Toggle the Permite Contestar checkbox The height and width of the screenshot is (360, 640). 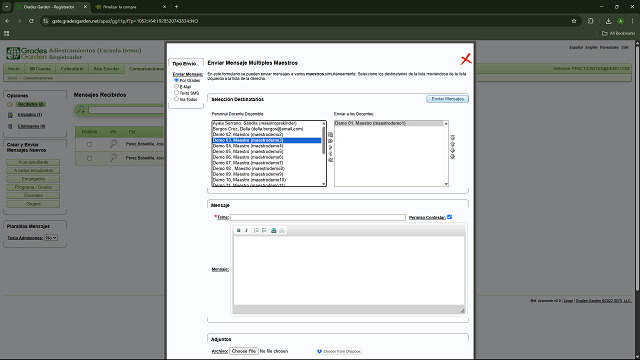pyautogui.click(x=449, y=217)
